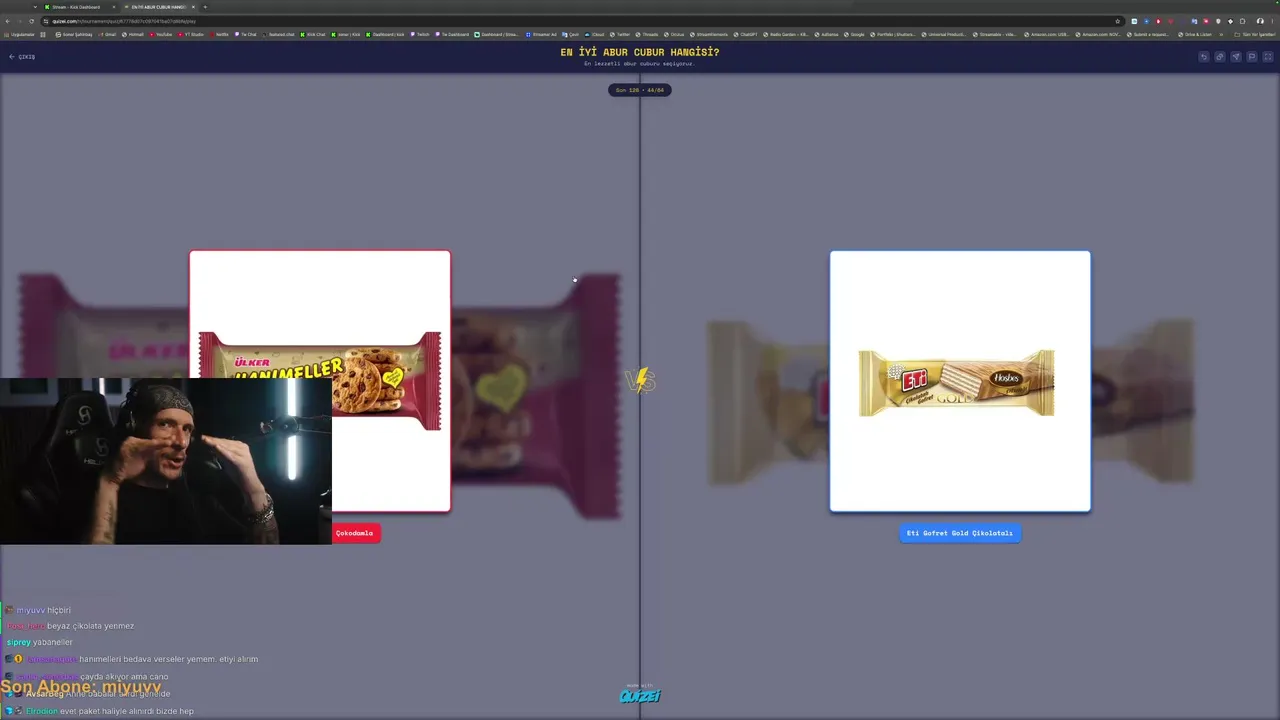This screenshot has height=720, width=1280.
Task: Switch to the Stream - Kick Dashboard tab
Action: 78,7
